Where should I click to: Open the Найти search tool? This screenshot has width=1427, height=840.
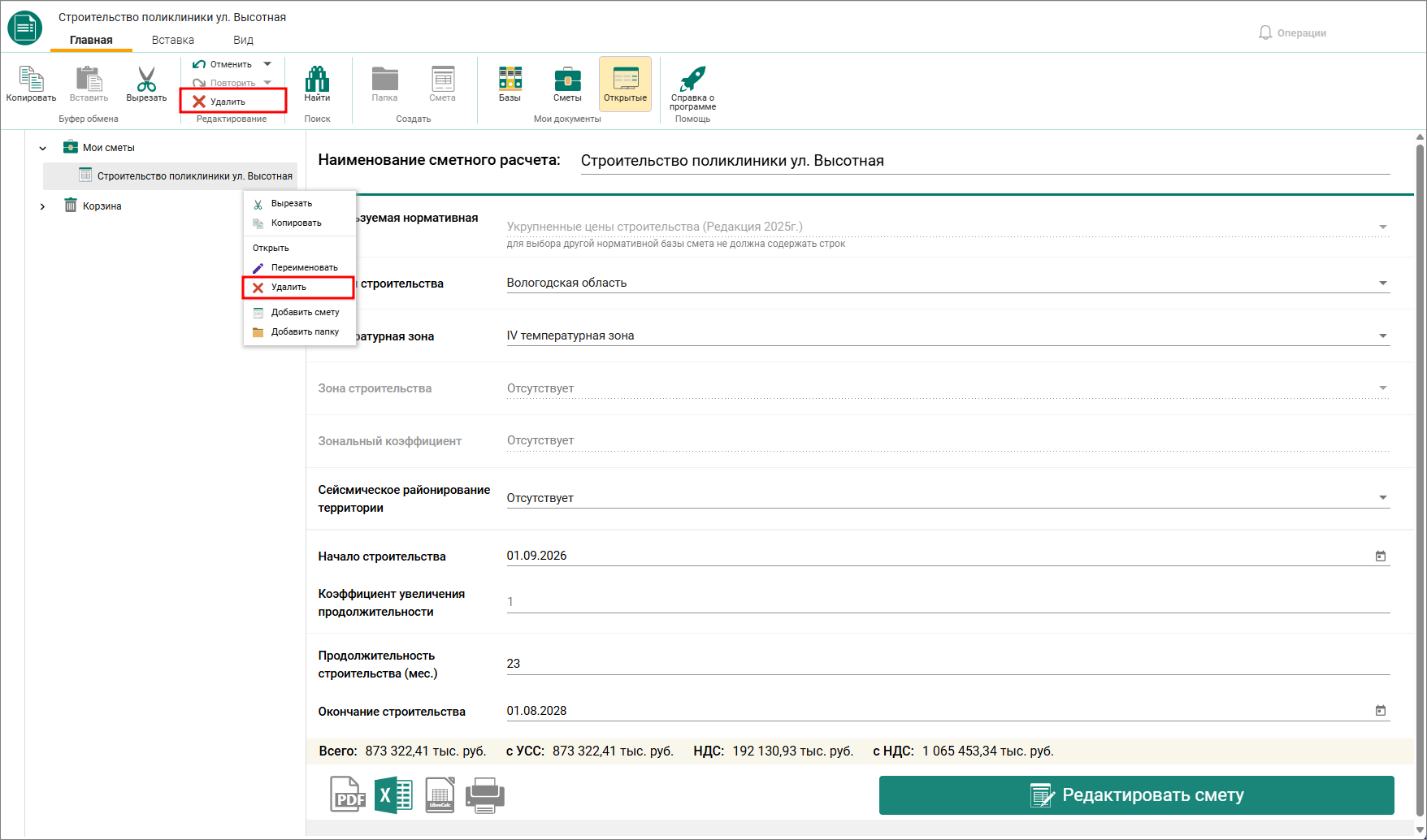coord(317,84)
